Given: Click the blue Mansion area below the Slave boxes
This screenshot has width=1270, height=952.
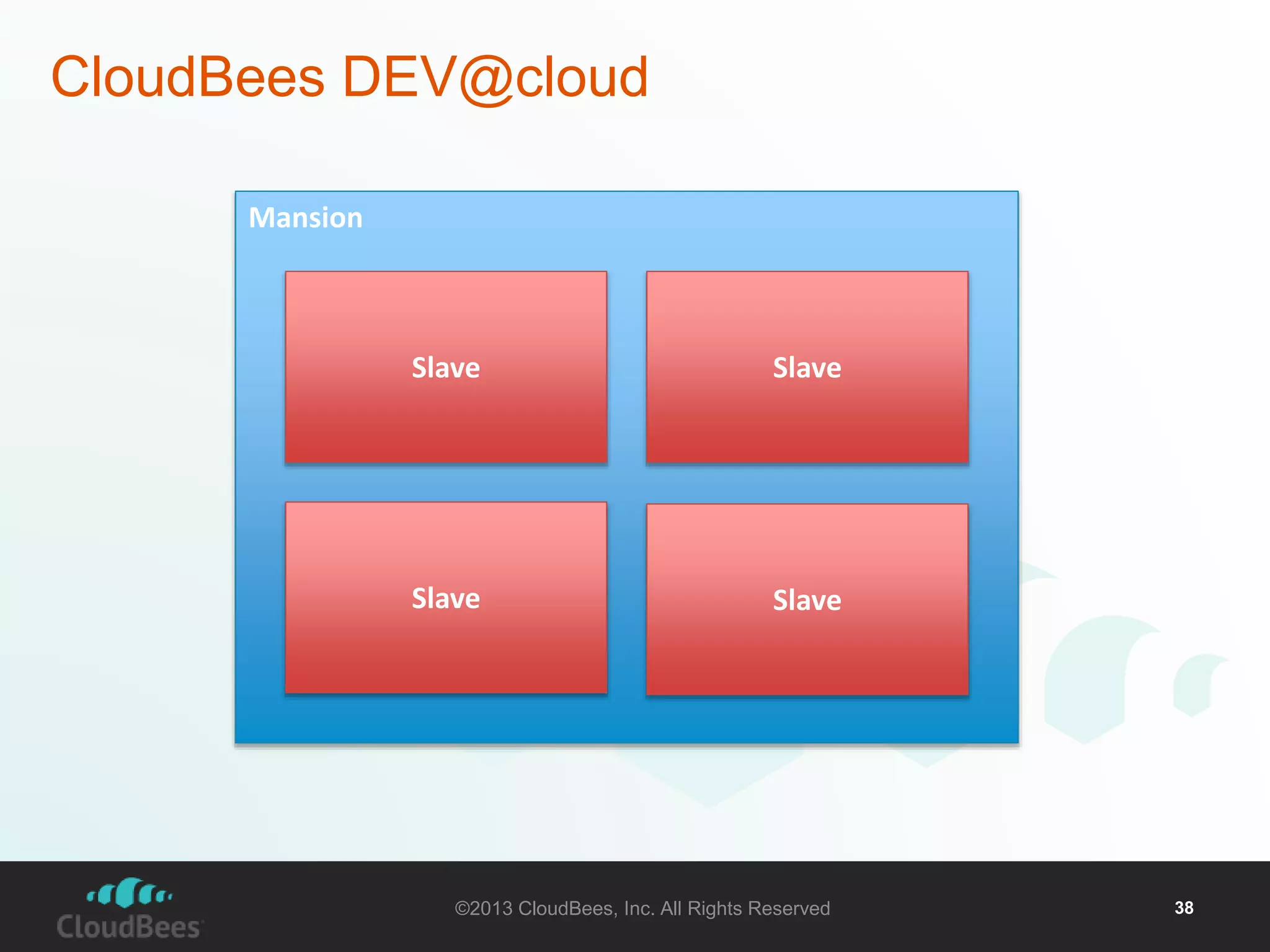Looking at the screenshot, I should [x=626, y=719].
